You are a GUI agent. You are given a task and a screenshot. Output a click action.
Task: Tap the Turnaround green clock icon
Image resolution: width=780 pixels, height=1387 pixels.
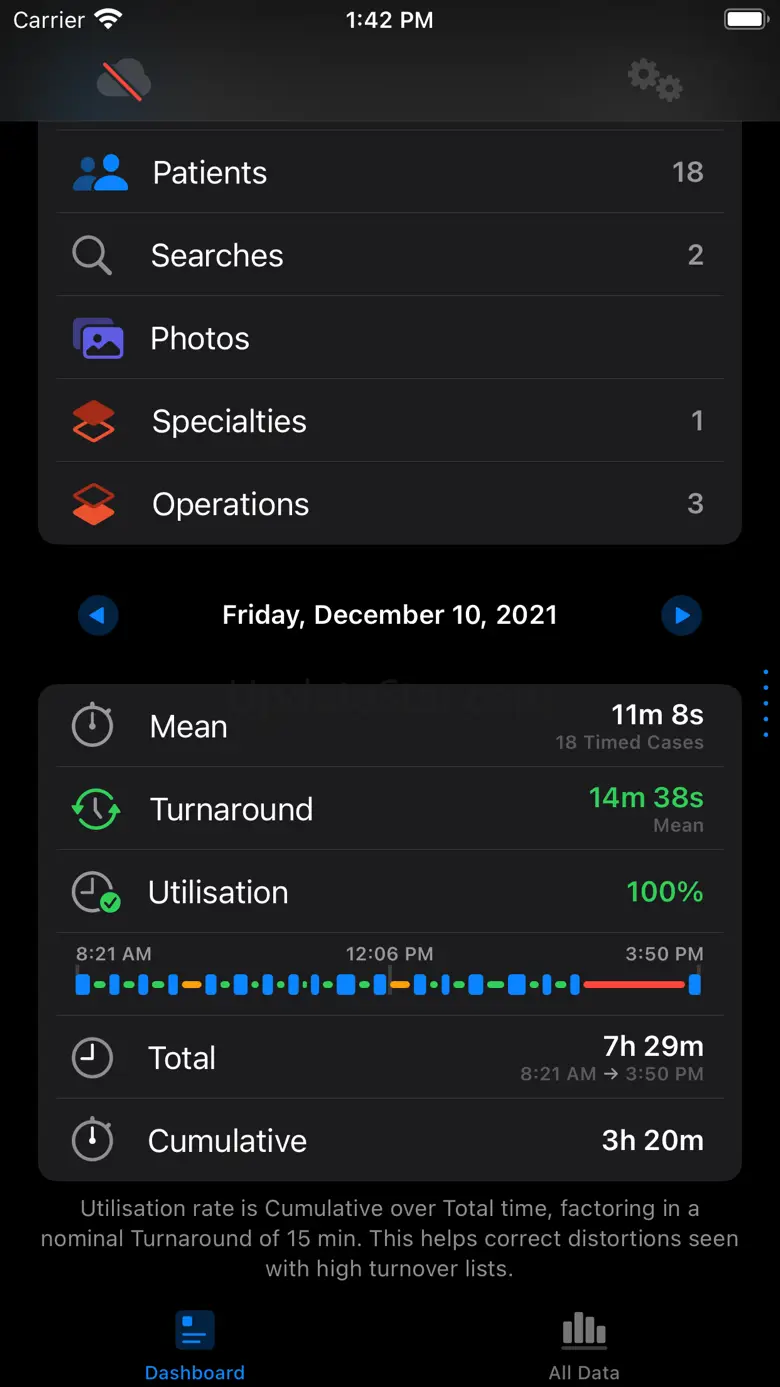click(95, 809)
